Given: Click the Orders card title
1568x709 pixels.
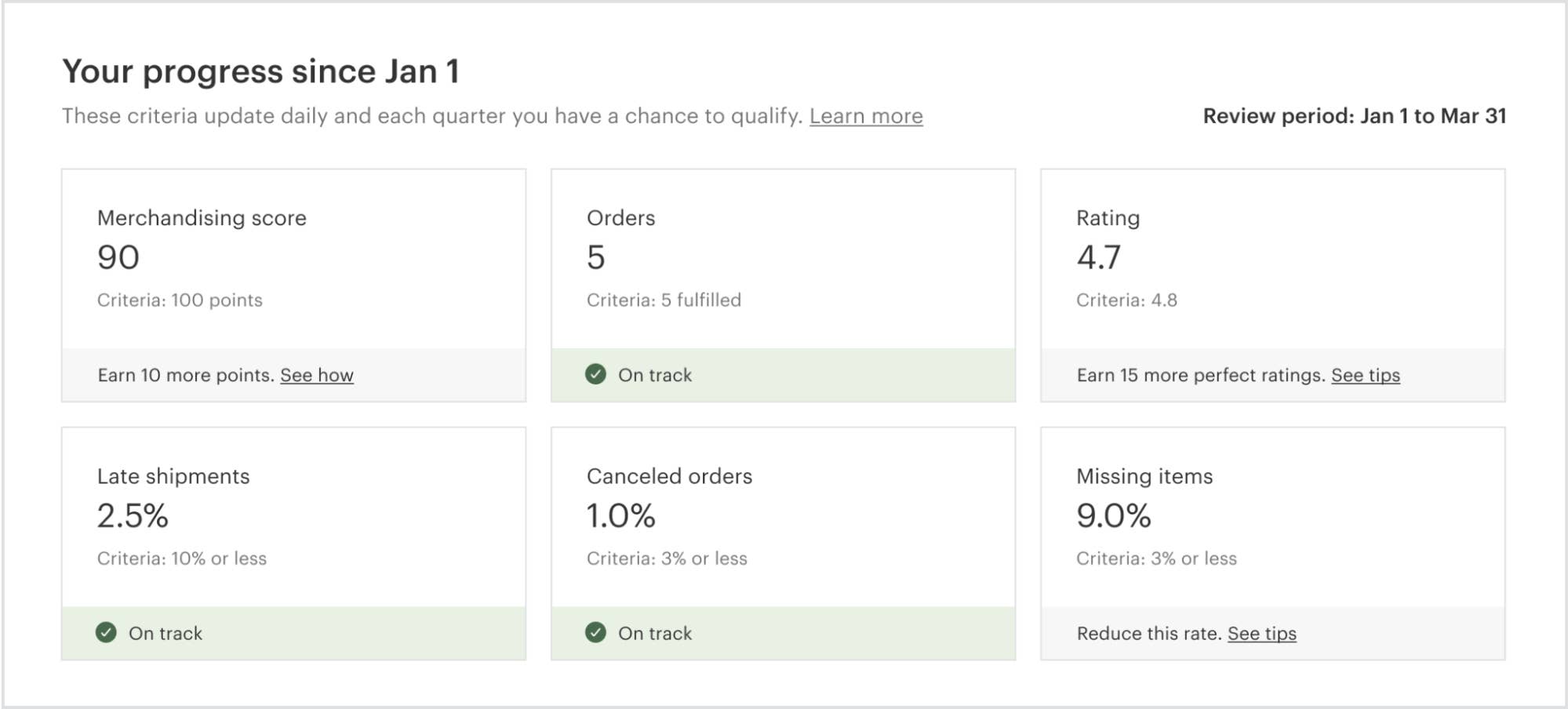Looking at the screenshot, I should click(x=620, y=217).
